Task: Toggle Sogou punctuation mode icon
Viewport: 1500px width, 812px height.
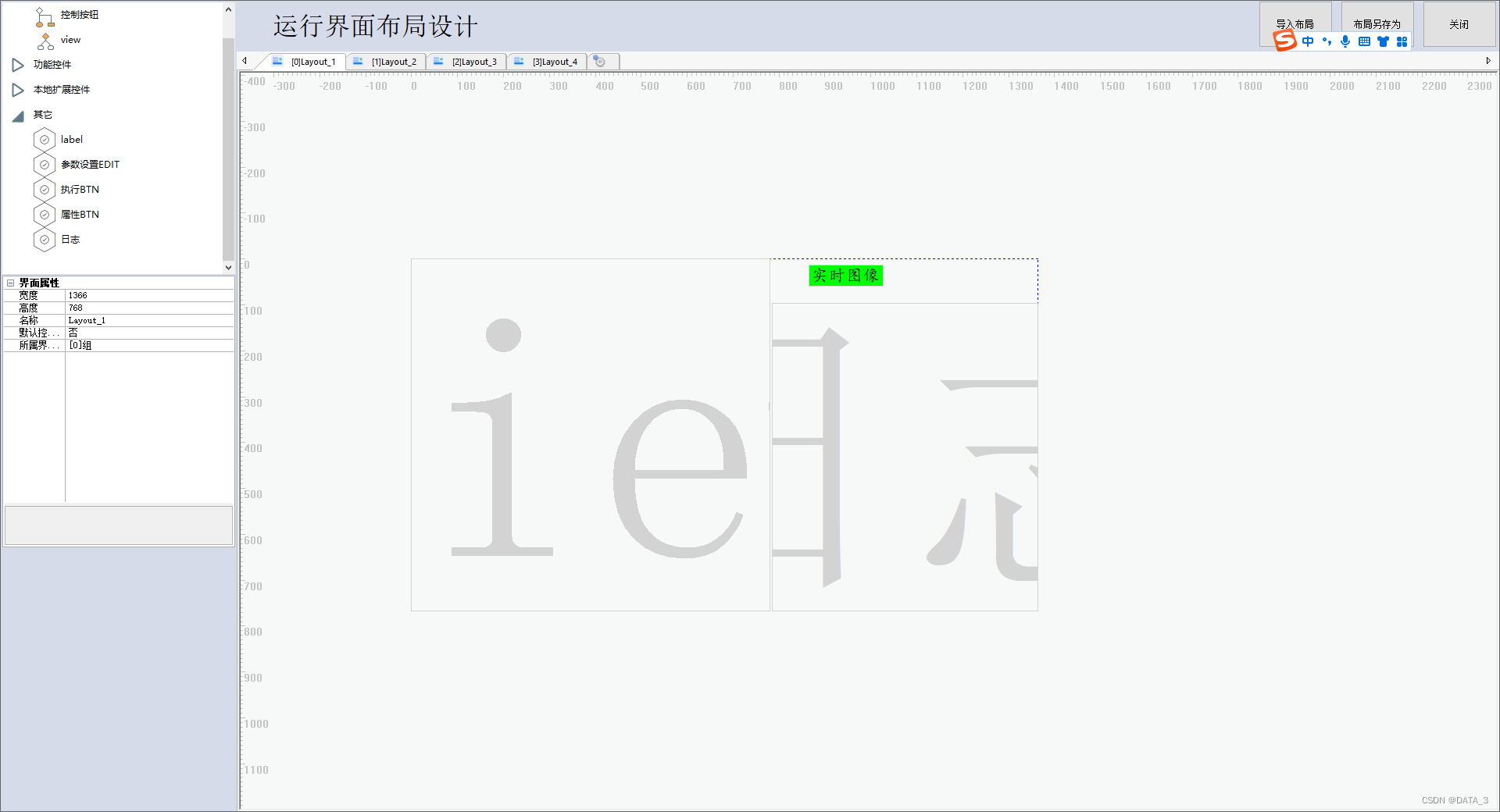Action: pos(1327,41)
